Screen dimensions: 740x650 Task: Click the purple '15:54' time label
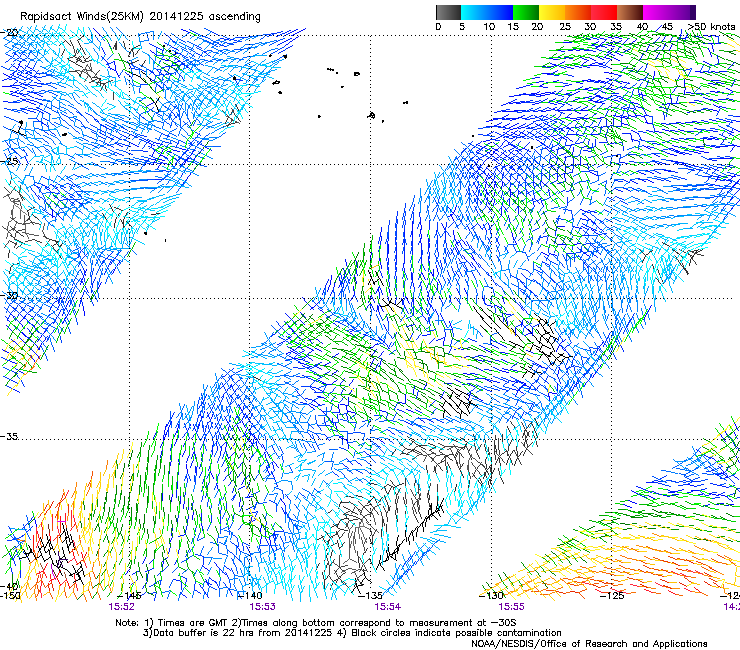click(x=387, y=607)
